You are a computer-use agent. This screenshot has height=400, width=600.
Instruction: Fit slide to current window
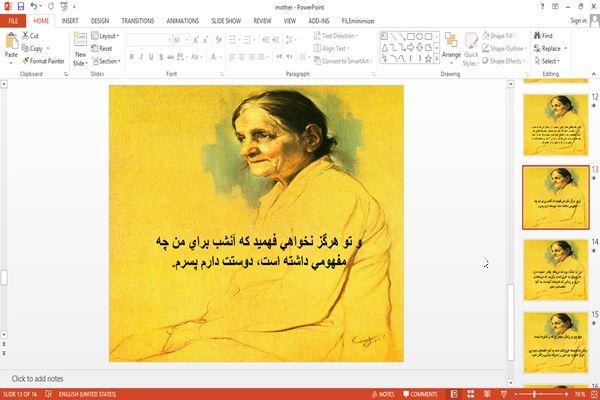point(594,394)
